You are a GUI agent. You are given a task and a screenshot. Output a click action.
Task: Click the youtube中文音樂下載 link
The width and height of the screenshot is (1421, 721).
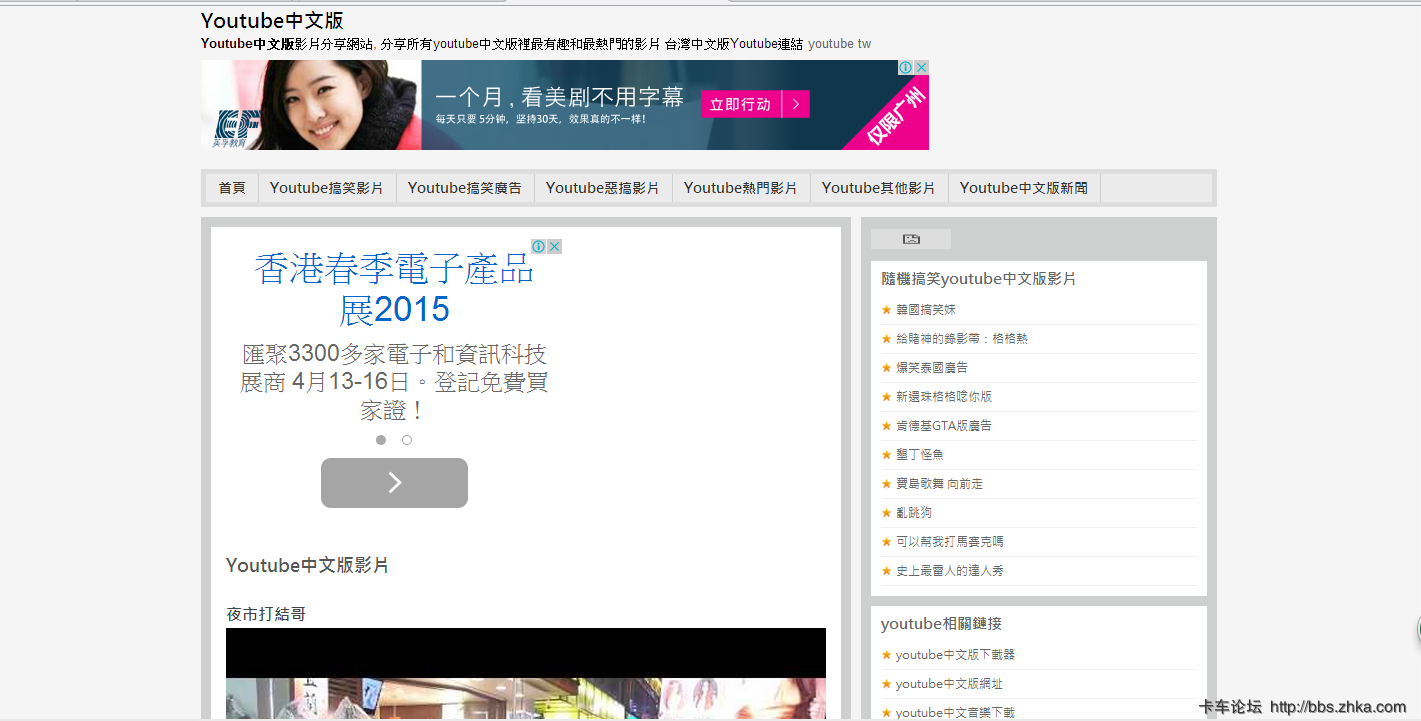[x=955, y=713]
